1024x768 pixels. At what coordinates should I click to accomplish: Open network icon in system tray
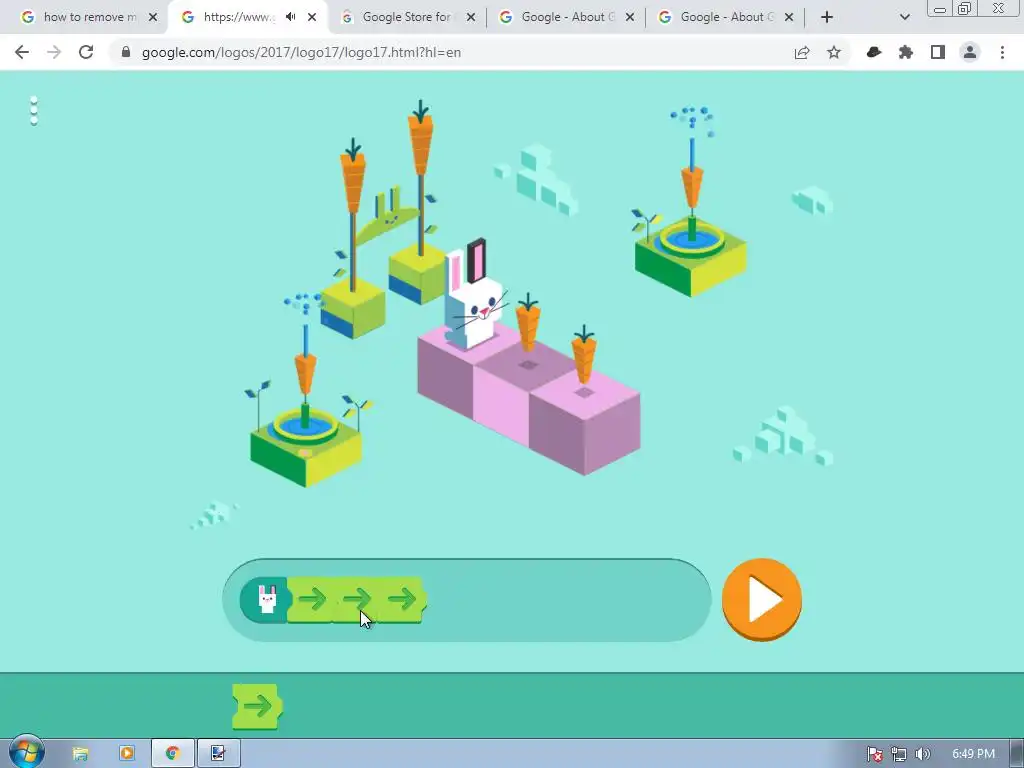tap(899, 754)
